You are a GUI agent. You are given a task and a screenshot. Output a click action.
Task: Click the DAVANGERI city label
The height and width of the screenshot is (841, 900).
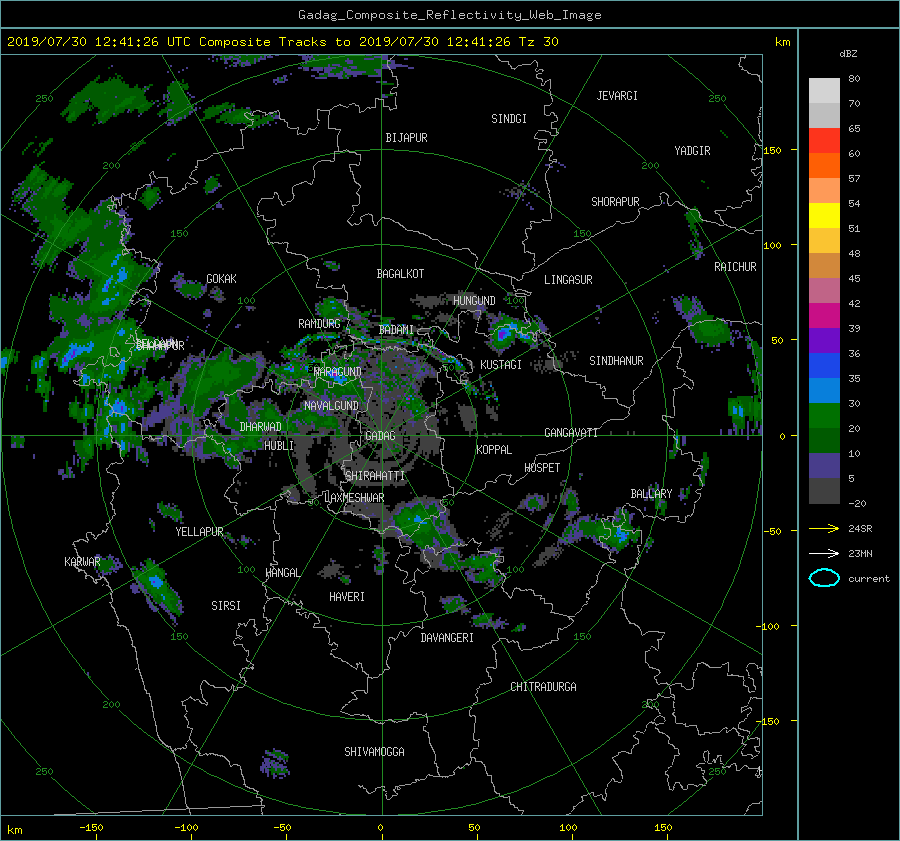click(447, 638)
